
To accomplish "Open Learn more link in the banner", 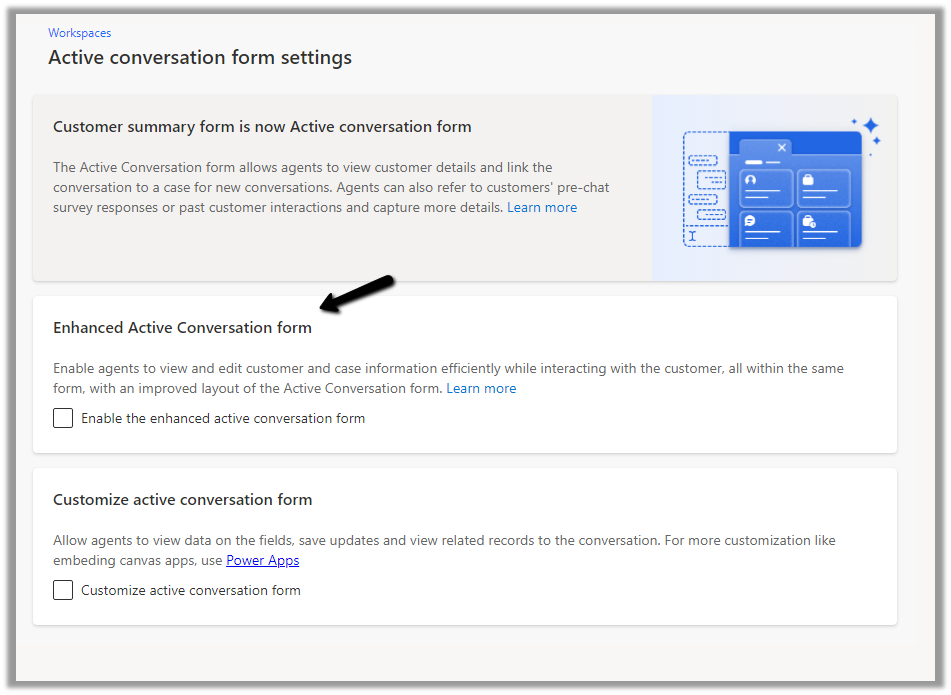I will point(542,207).
